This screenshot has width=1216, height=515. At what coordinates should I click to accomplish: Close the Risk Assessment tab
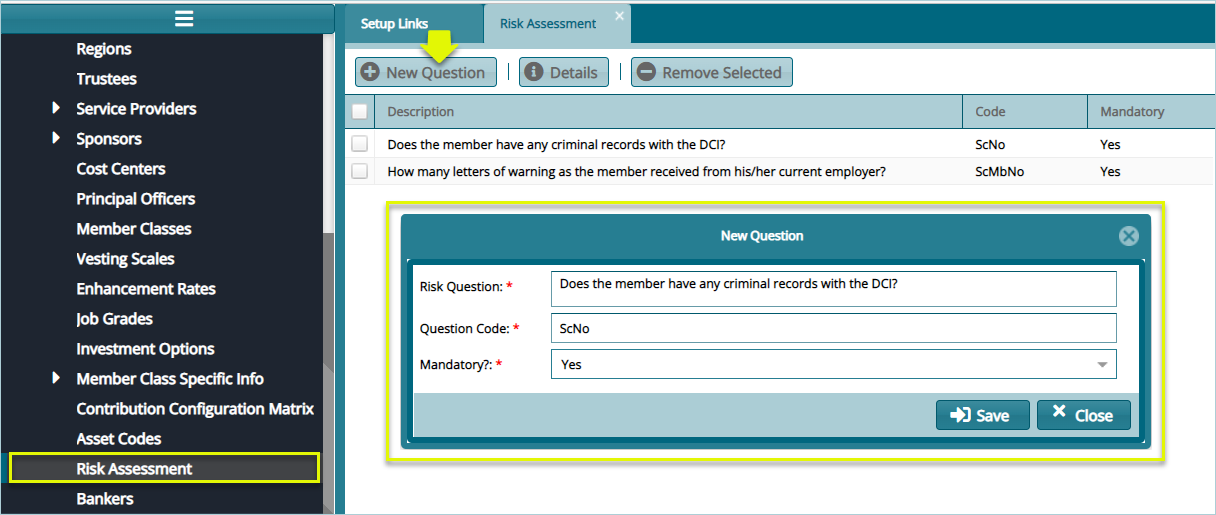click(x=619, y=16)
